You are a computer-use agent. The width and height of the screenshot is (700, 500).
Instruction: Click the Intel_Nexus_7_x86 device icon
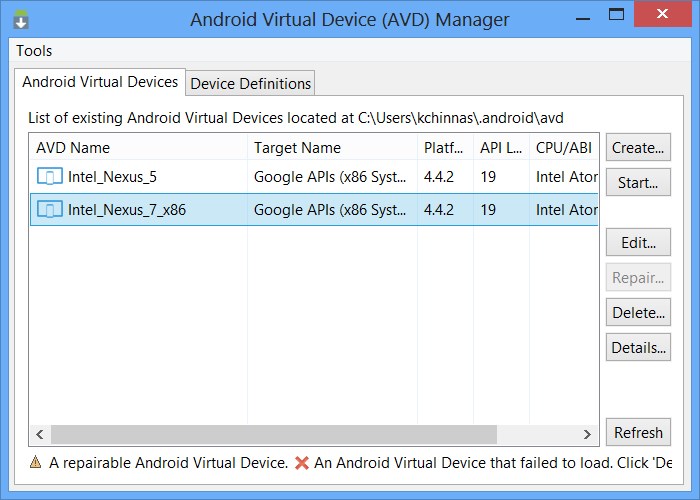49,210
